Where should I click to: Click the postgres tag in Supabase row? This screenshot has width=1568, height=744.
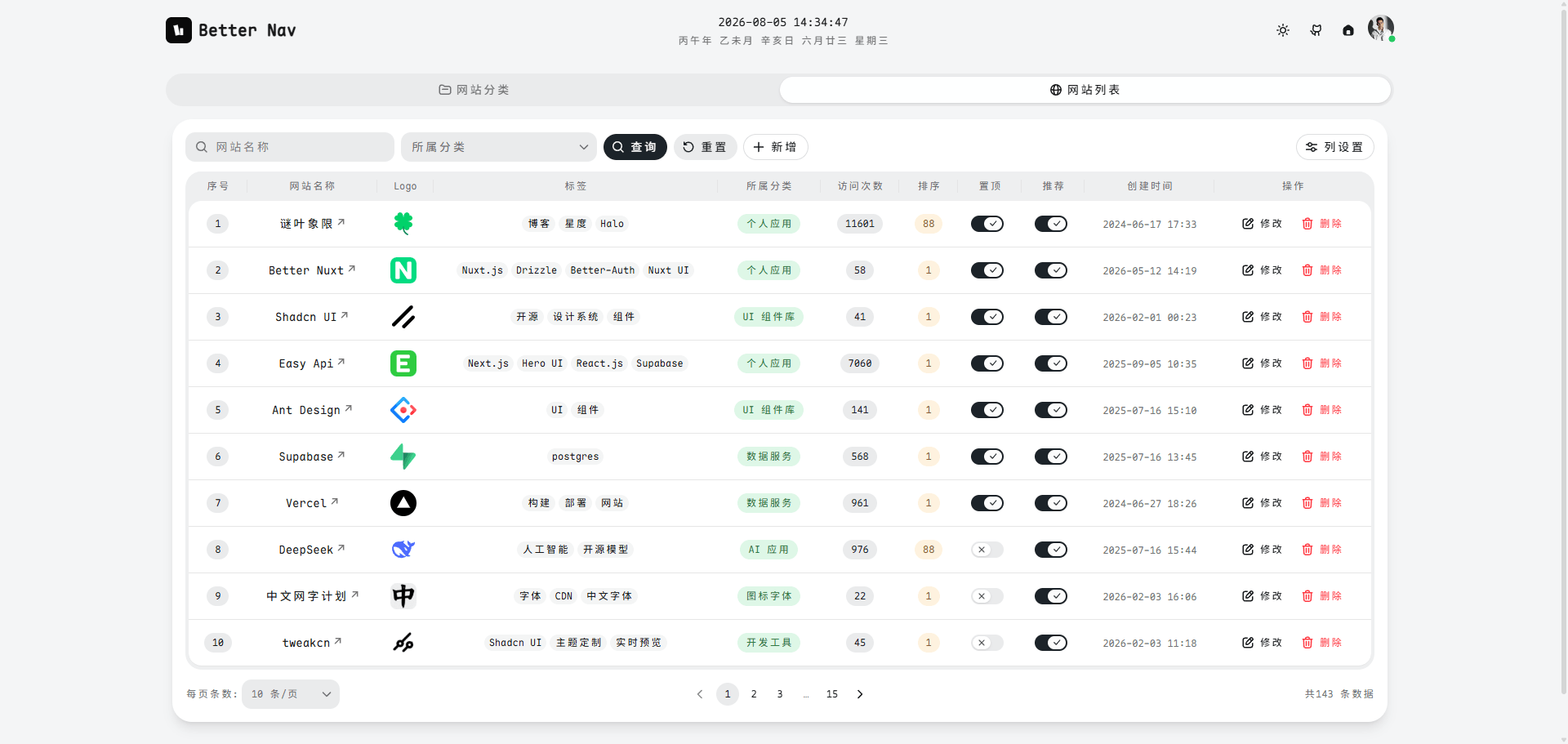pyautogui.click(x=576, y=457)
